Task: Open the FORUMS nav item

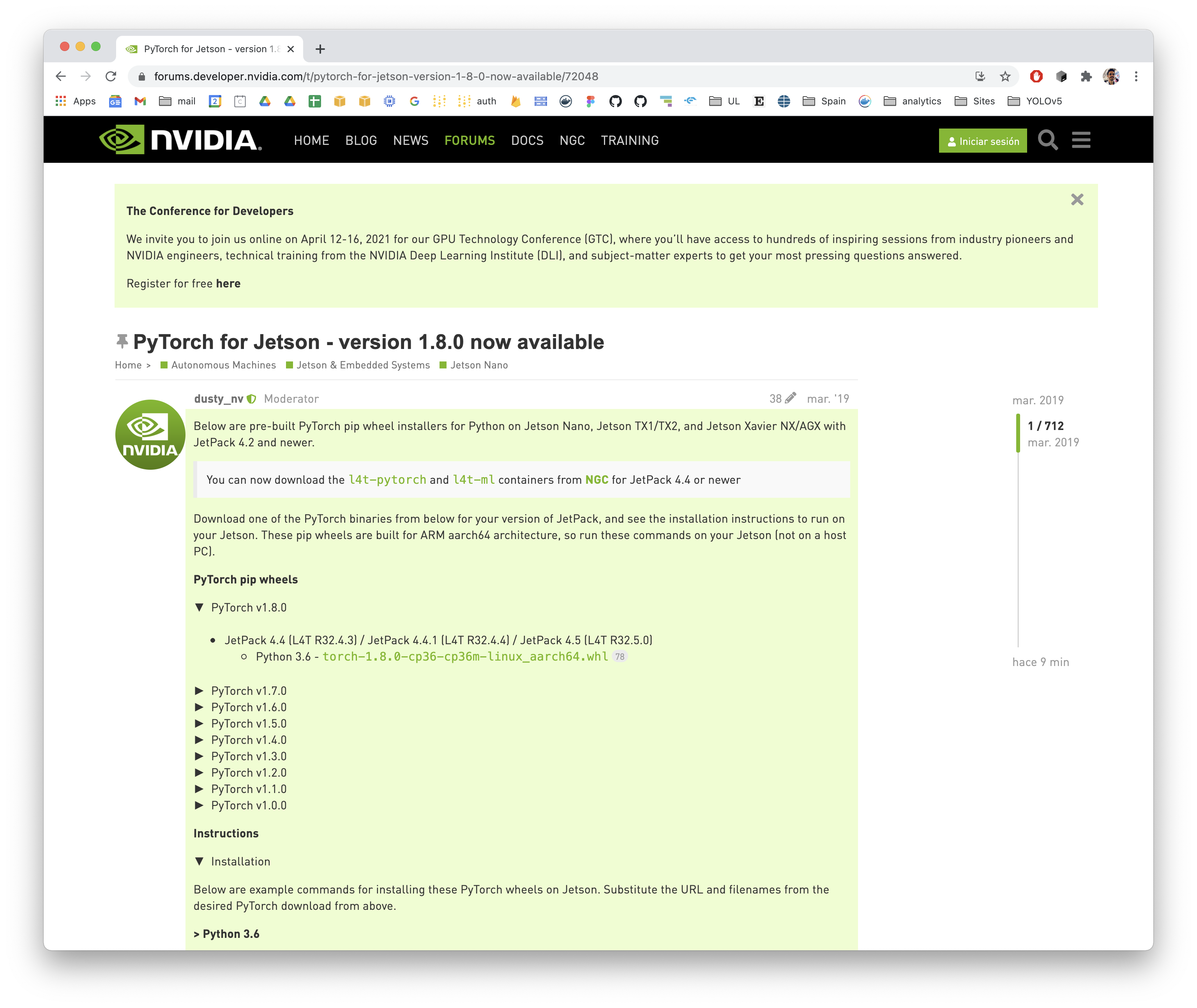Action: 470,141
